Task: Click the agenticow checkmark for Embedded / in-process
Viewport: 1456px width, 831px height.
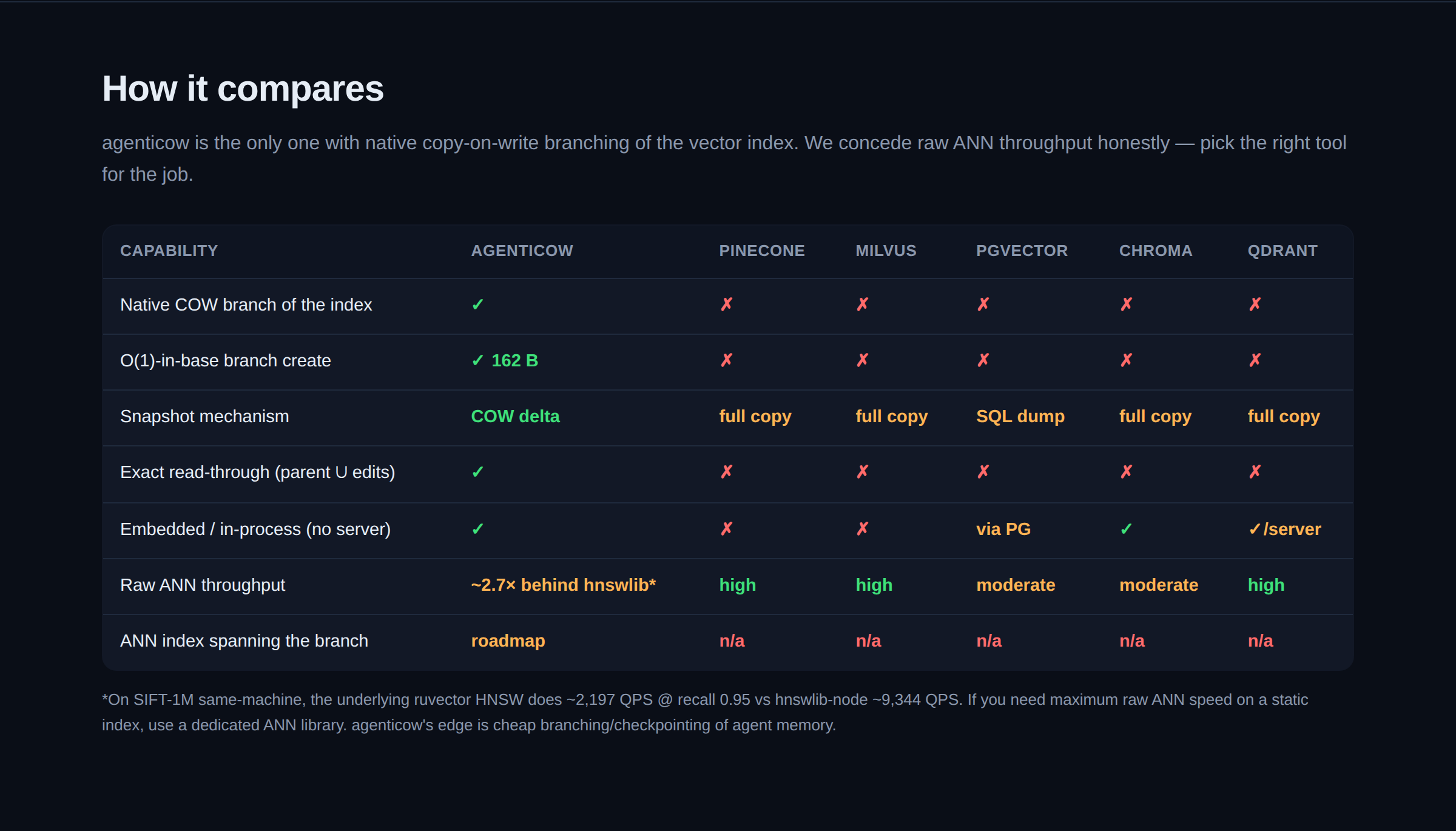Action: coord(477,529)
